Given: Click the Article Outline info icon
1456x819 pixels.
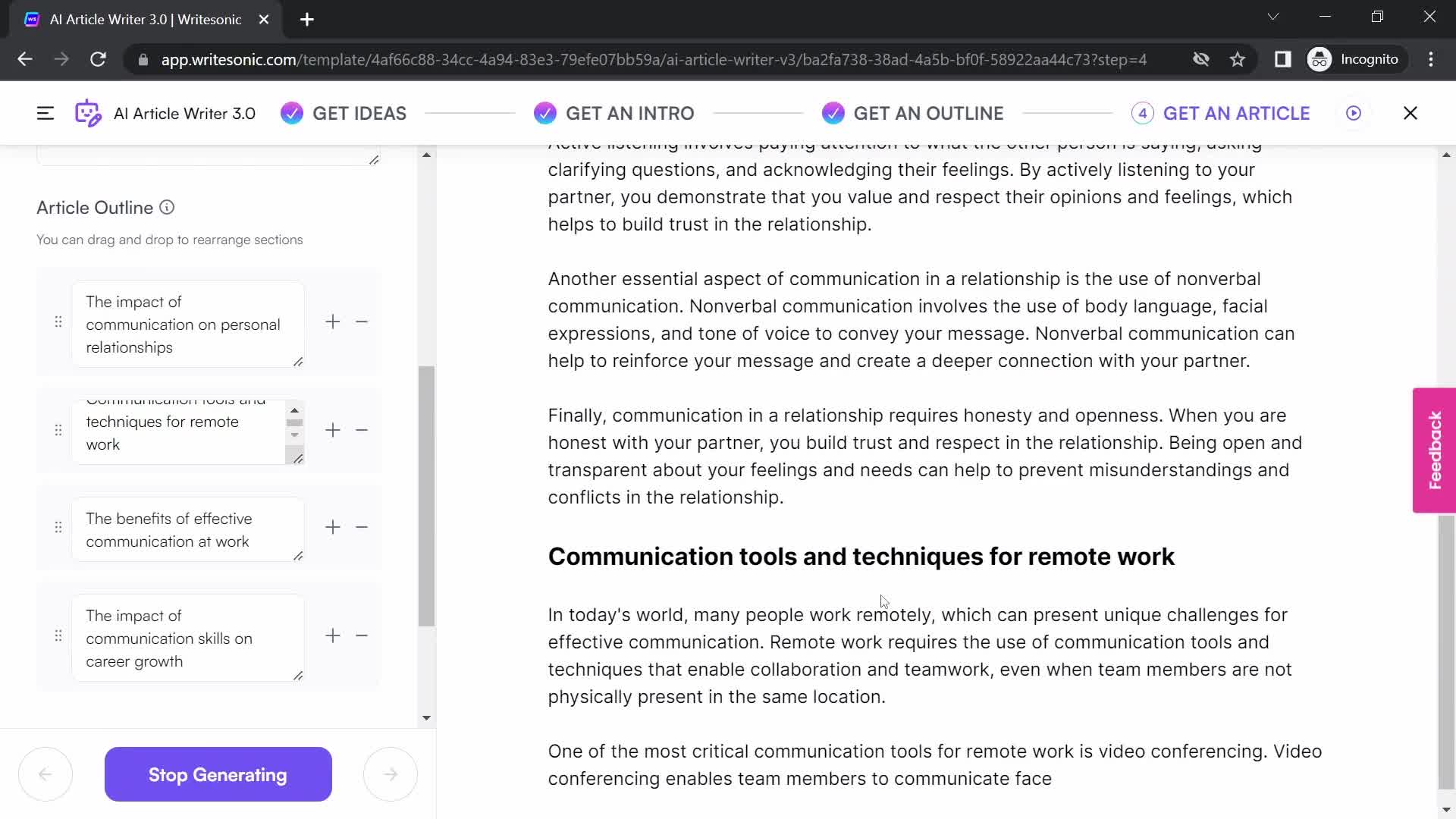Looking at the screenshot, I should click(x=167, y=207).
